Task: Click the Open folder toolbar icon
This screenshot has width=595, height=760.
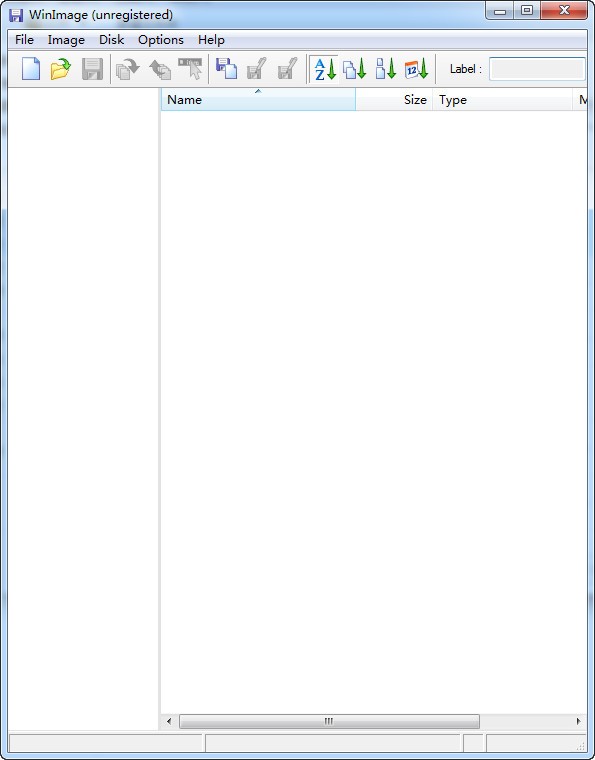Action: [x=61, y=69]
